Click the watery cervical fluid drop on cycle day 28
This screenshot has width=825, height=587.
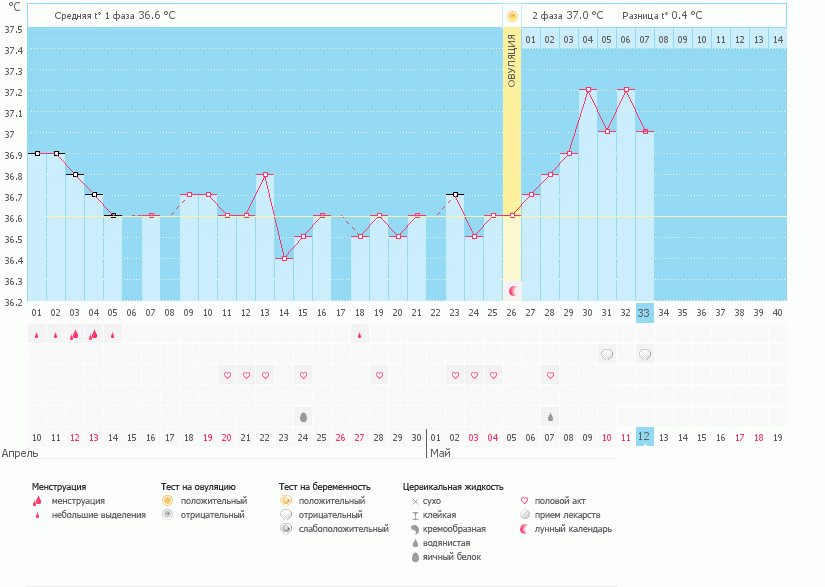pyautogui.click(x=550, y=416)
